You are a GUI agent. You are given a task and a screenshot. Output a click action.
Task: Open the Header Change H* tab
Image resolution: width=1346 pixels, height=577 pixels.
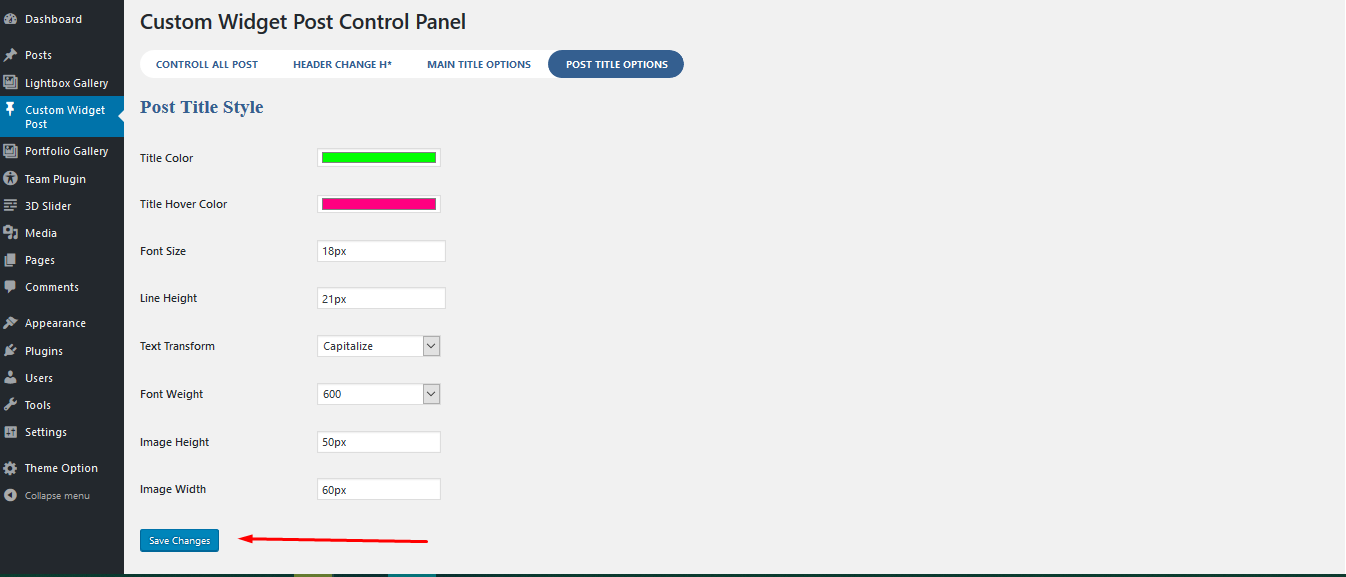pyautogui.click(x=342, y=64)
